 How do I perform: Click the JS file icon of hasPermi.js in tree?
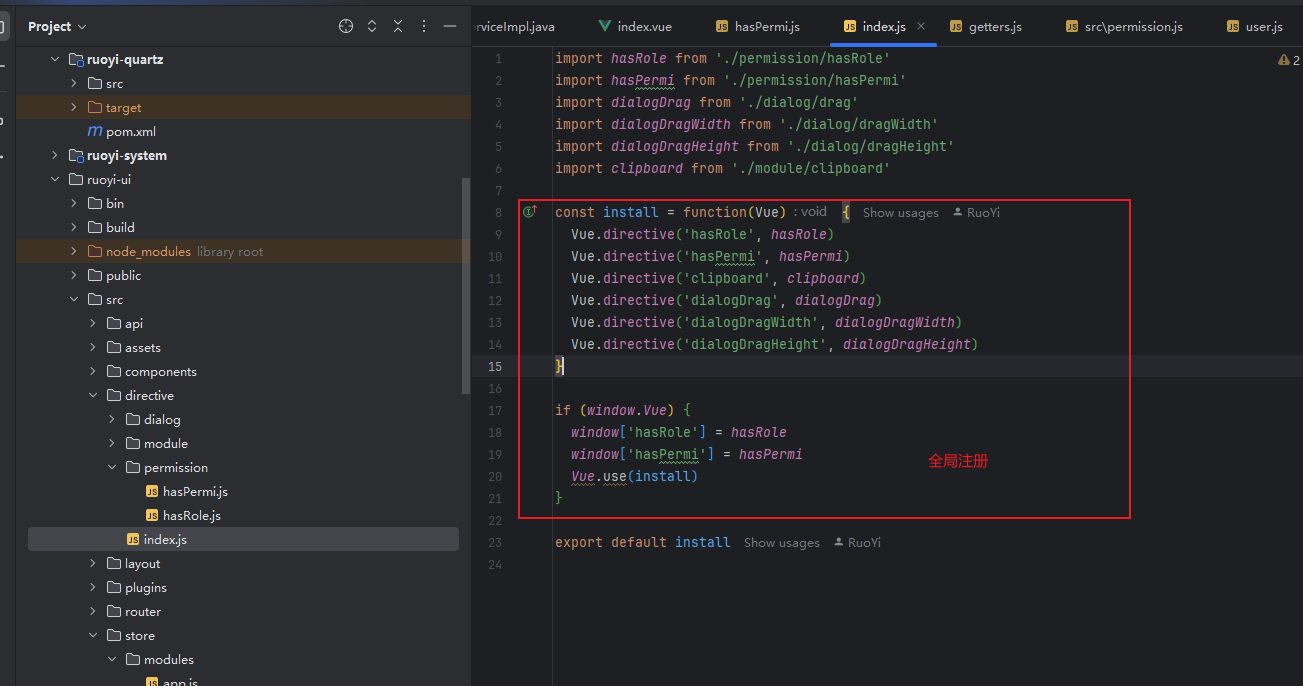[152, 491]
